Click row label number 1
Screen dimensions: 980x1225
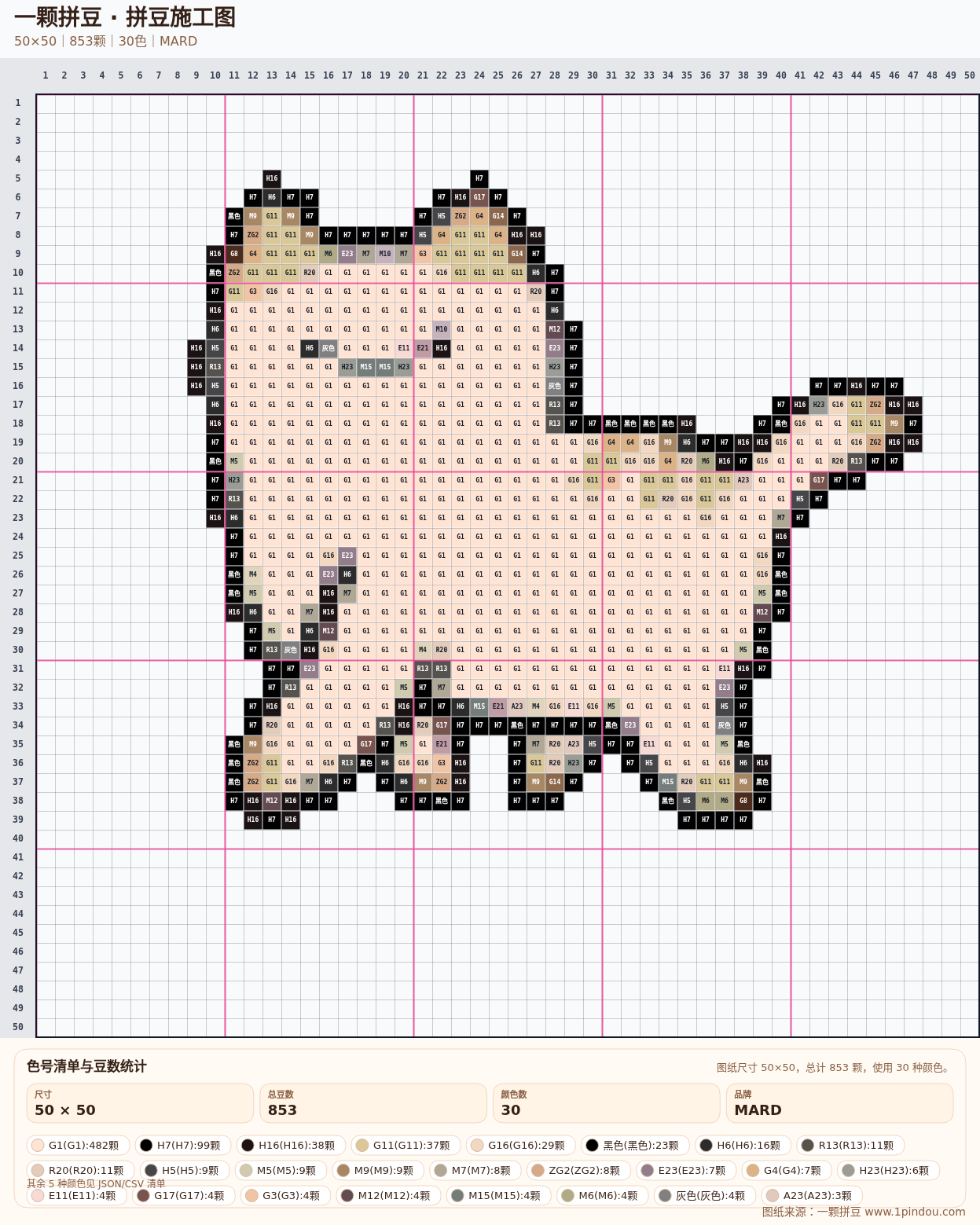pos(18,103)
